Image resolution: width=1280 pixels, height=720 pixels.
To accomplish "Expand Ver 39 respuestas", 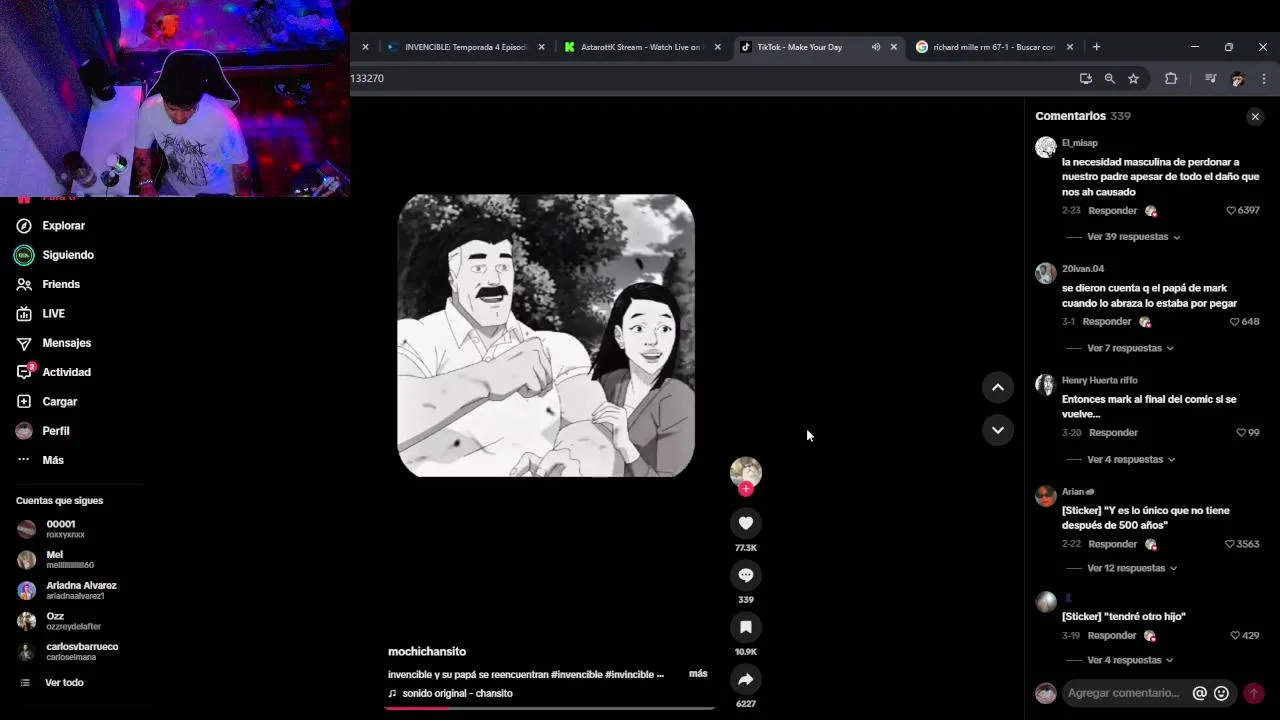I will tap(1133, 237).
